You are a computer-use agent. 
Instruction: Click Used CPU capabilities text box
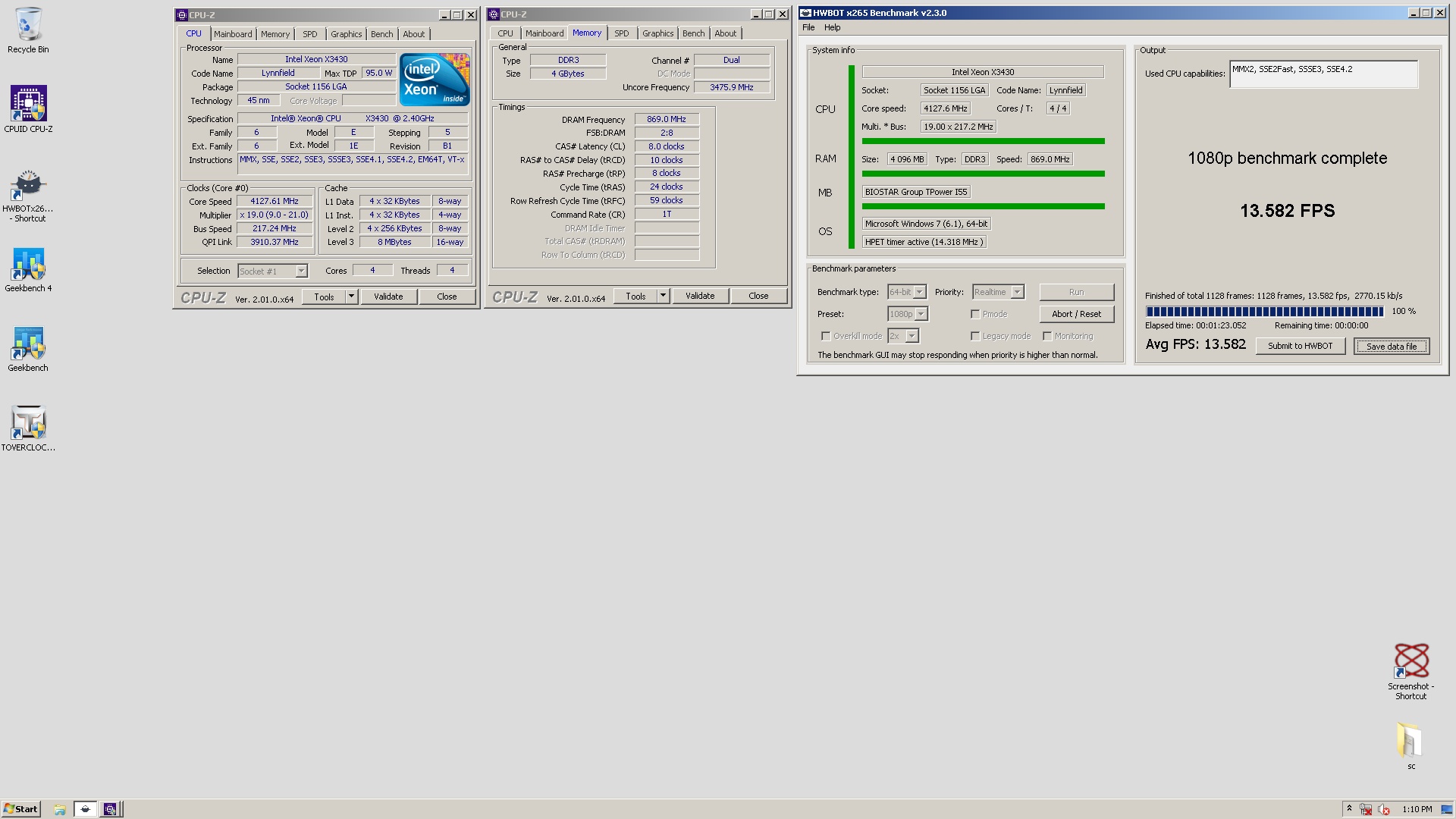point(1323,74)
